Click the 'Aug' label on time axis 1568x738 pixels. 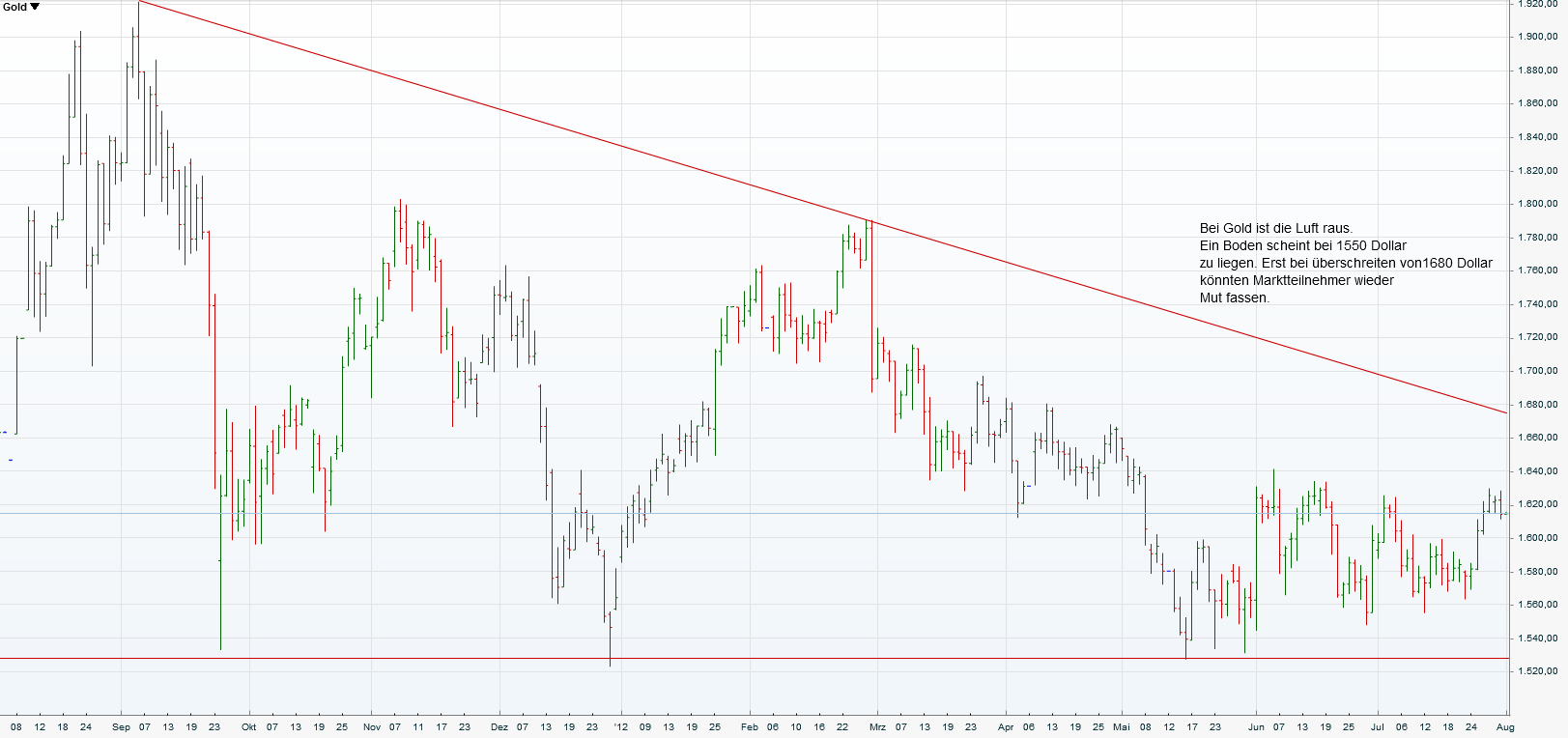pos(1504,726)
